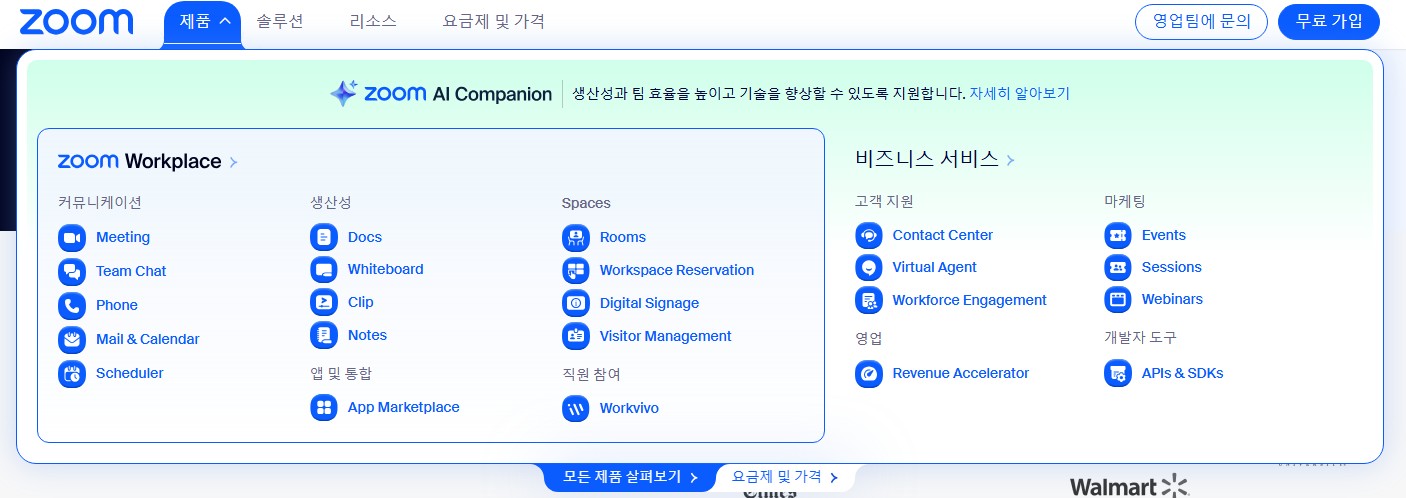
Task: Open the Contact Center link
Action: pyautogui.click(x=943, y=236)
